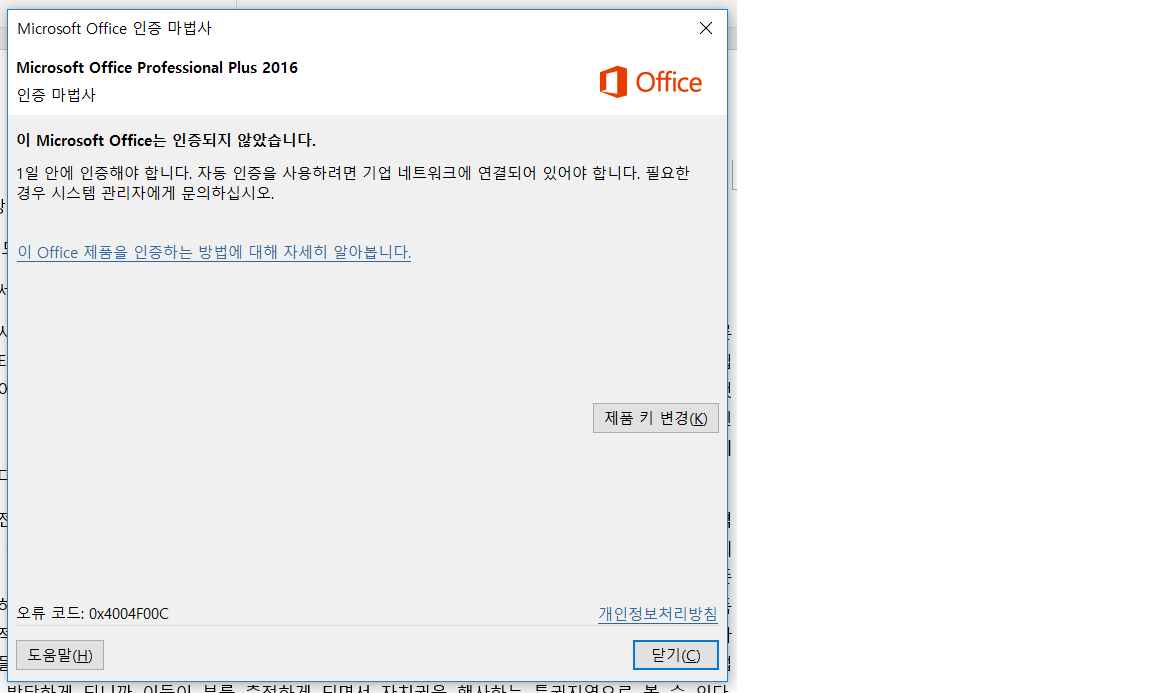Viewport: 1152px width, 693px height.
Task: Click the orange Office door icon
Action: click(613, 82)
